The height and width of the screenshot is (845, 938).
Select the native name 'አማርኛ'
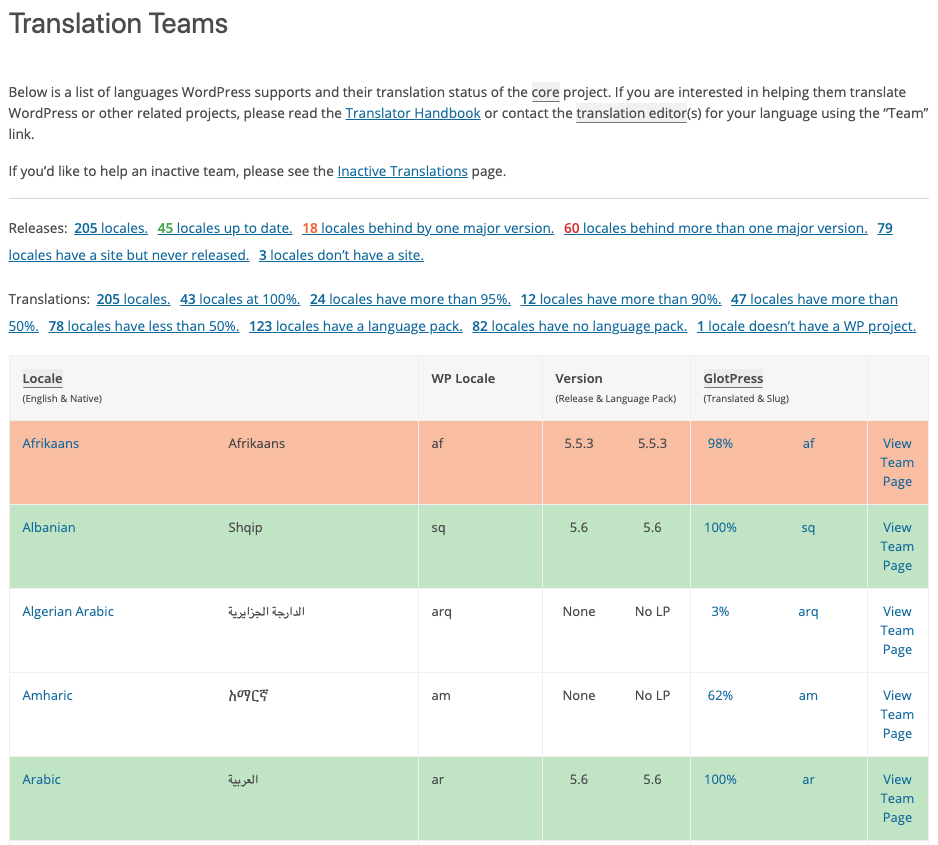coord(248,695)
